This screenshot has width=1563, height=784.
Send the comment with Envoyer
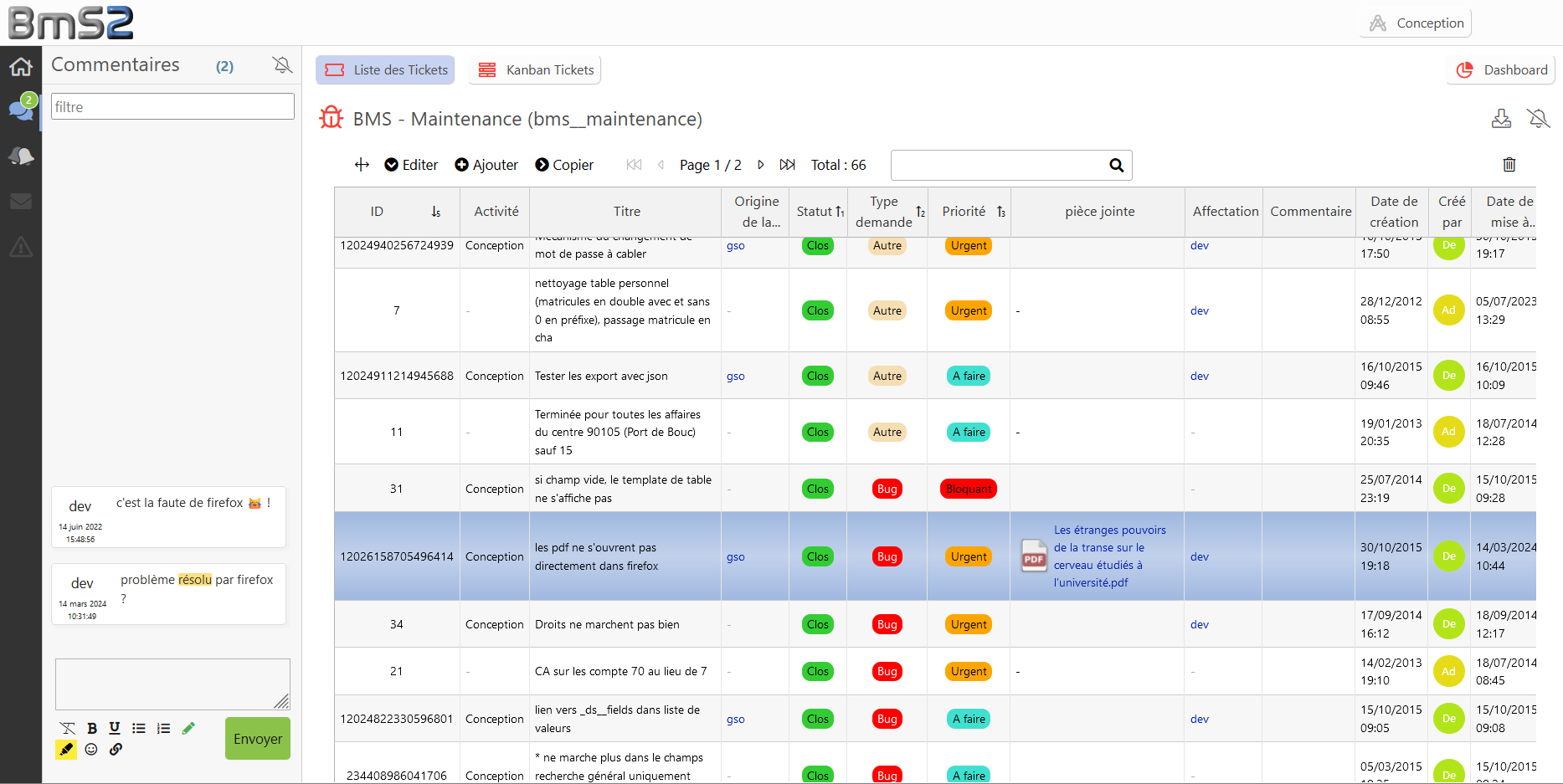click(x=258, y=739)
